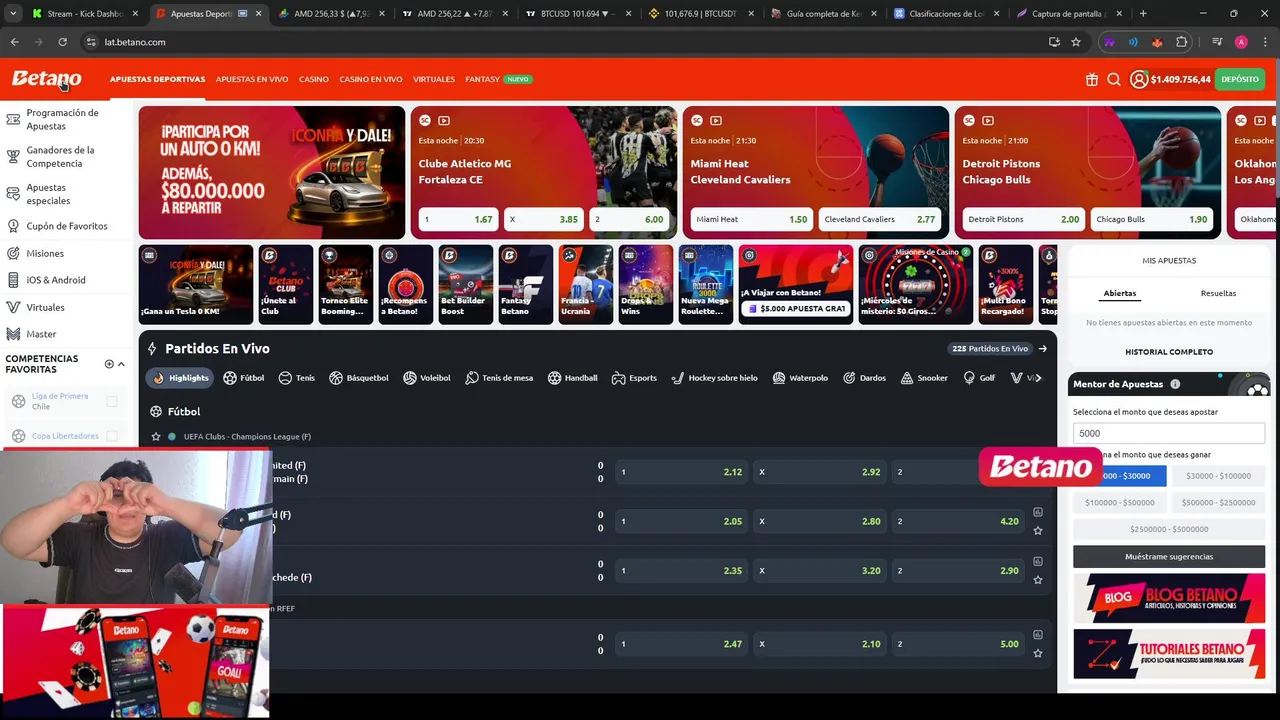Select the Waterpolo sport filter
This screenshot has width=1280, height=720.
[x=799, y=378]
